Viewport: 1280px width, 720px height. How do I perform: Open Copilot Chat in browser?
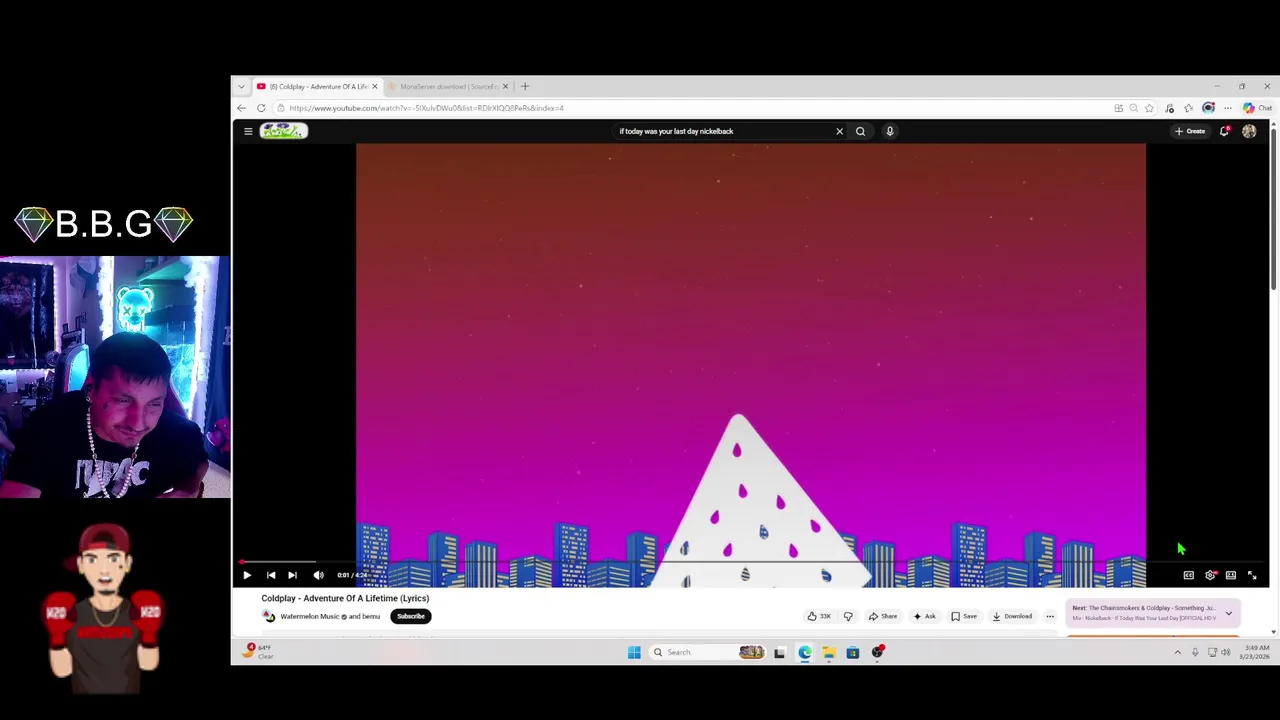point(1258,108)
